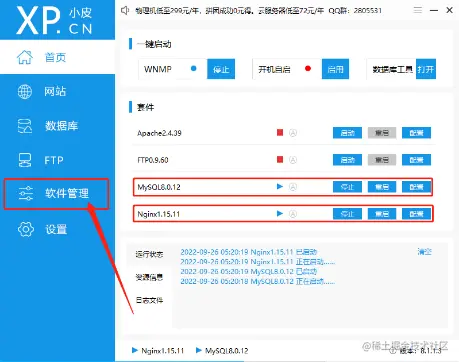Click the grey 重启 button for FTP0.9.60
This screenshot has height=362, width=459.
(x=382, y=160)
